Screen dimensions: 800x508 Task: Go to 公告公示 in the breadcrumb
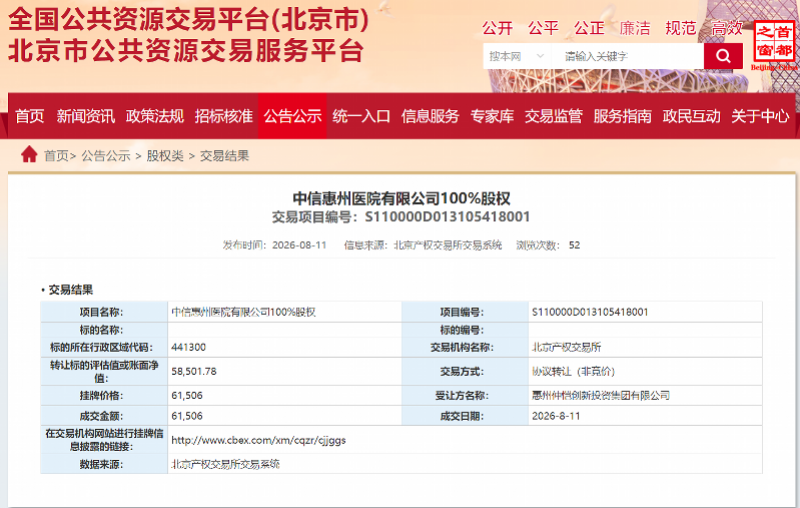(106, 156)
